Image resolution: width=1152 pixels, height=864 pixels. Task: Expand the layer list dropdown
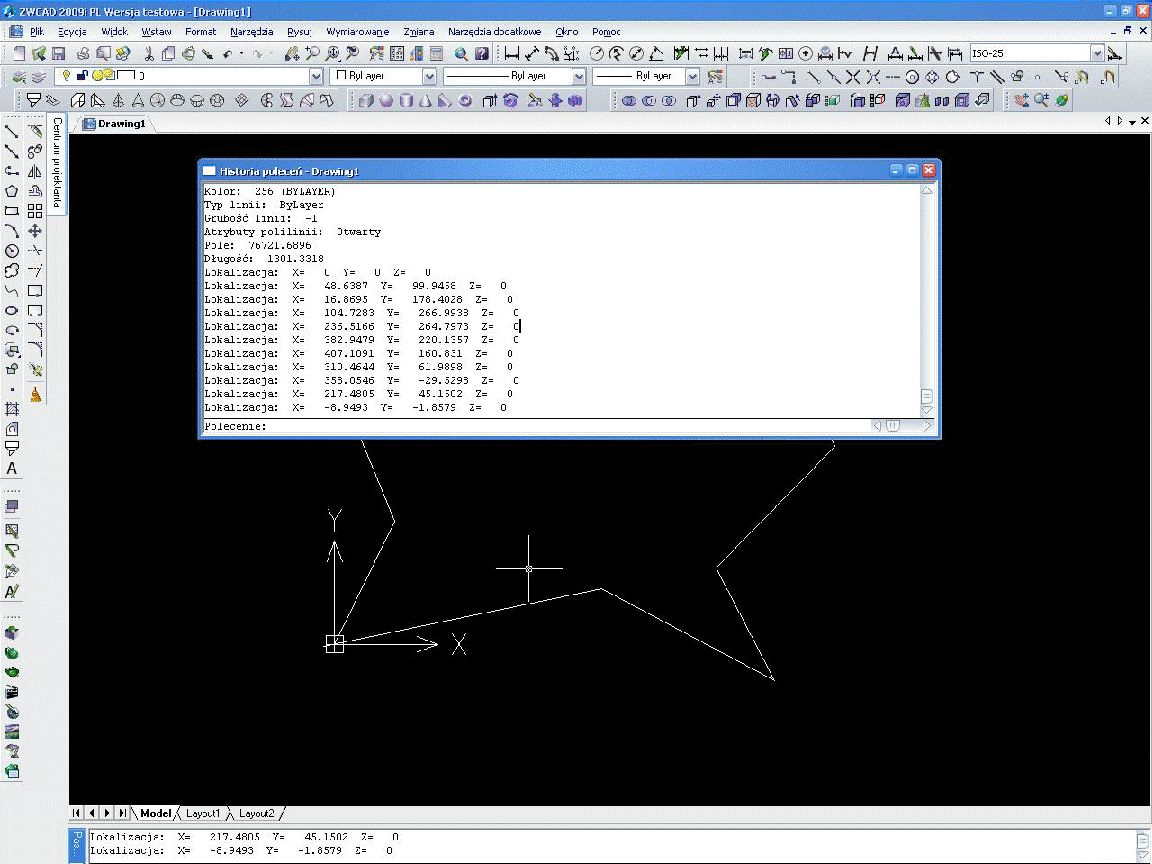click(x=316, y=76)
